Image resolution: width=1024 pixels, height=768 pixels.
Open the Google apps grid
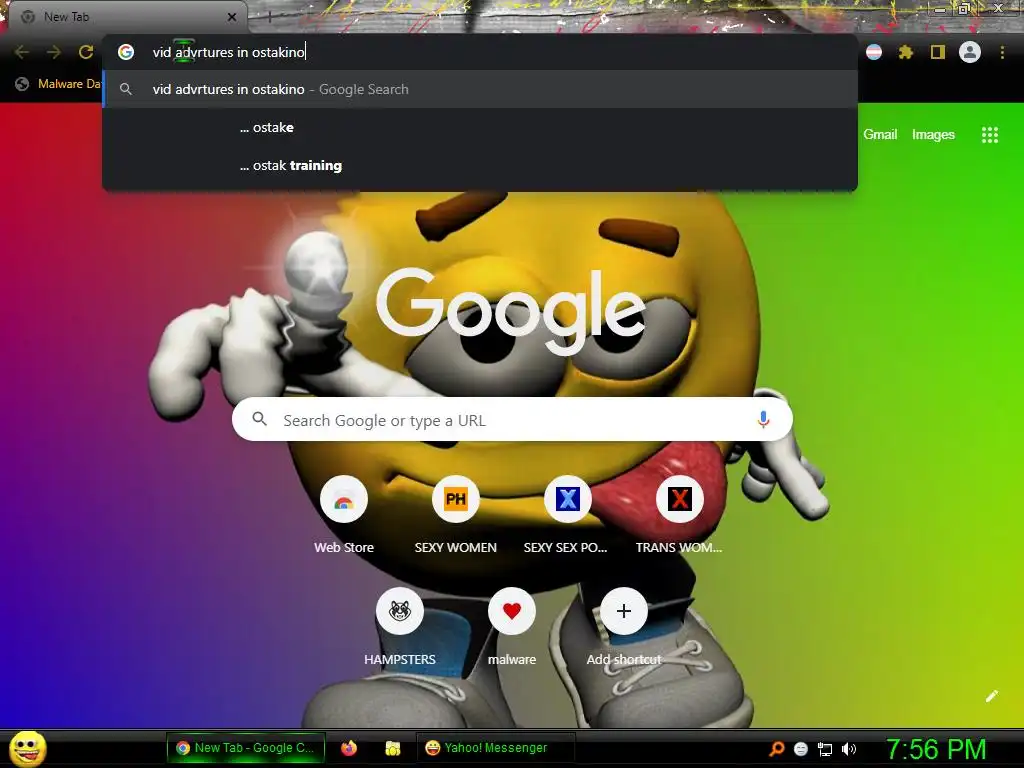click(990, 135)
